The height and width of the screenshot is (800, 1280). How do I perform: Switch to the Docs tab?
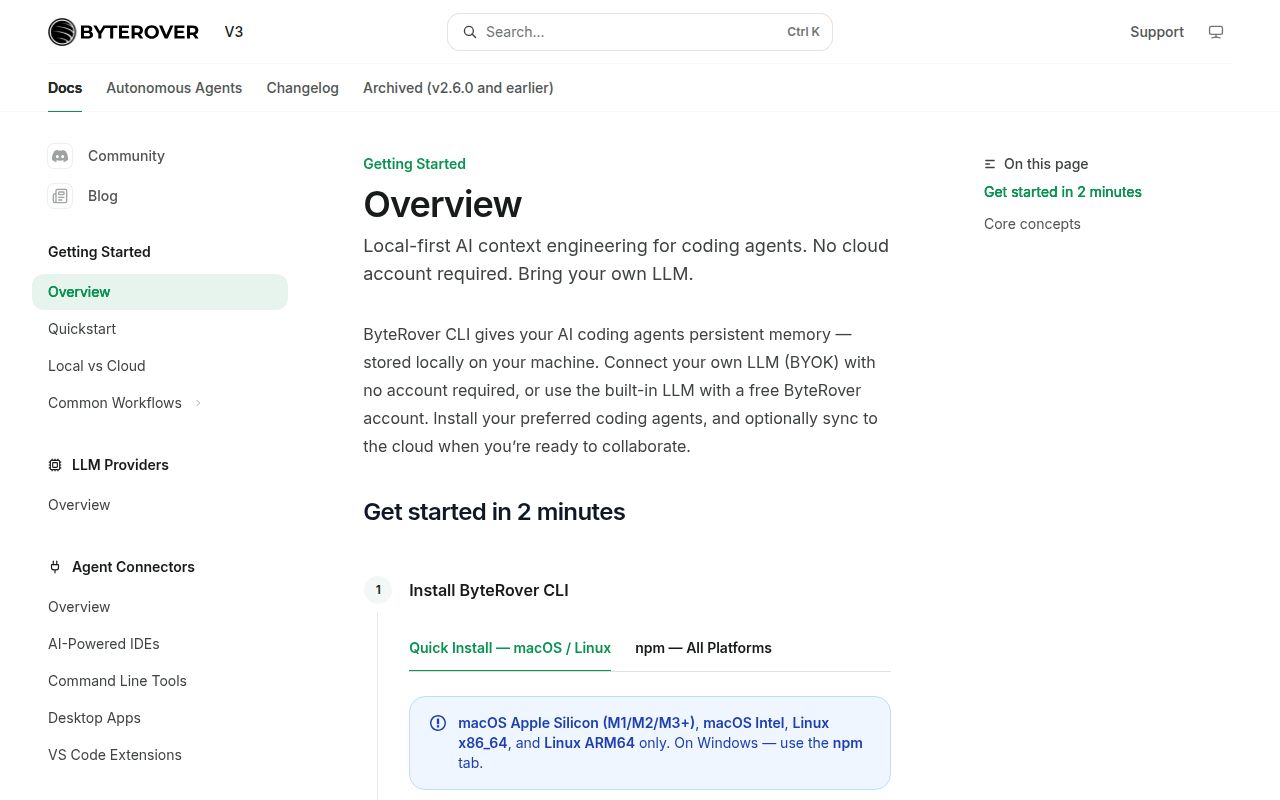(x=65, y=88)
